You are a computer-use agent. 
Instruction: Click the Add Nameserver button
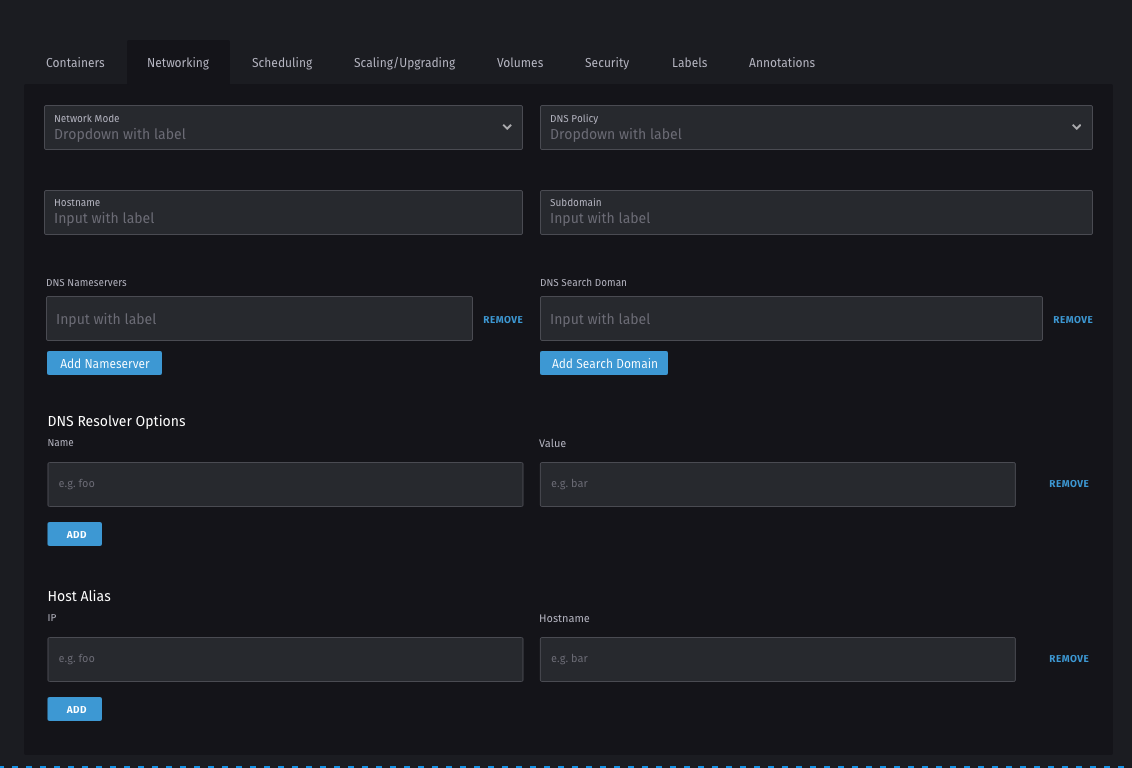104,363
